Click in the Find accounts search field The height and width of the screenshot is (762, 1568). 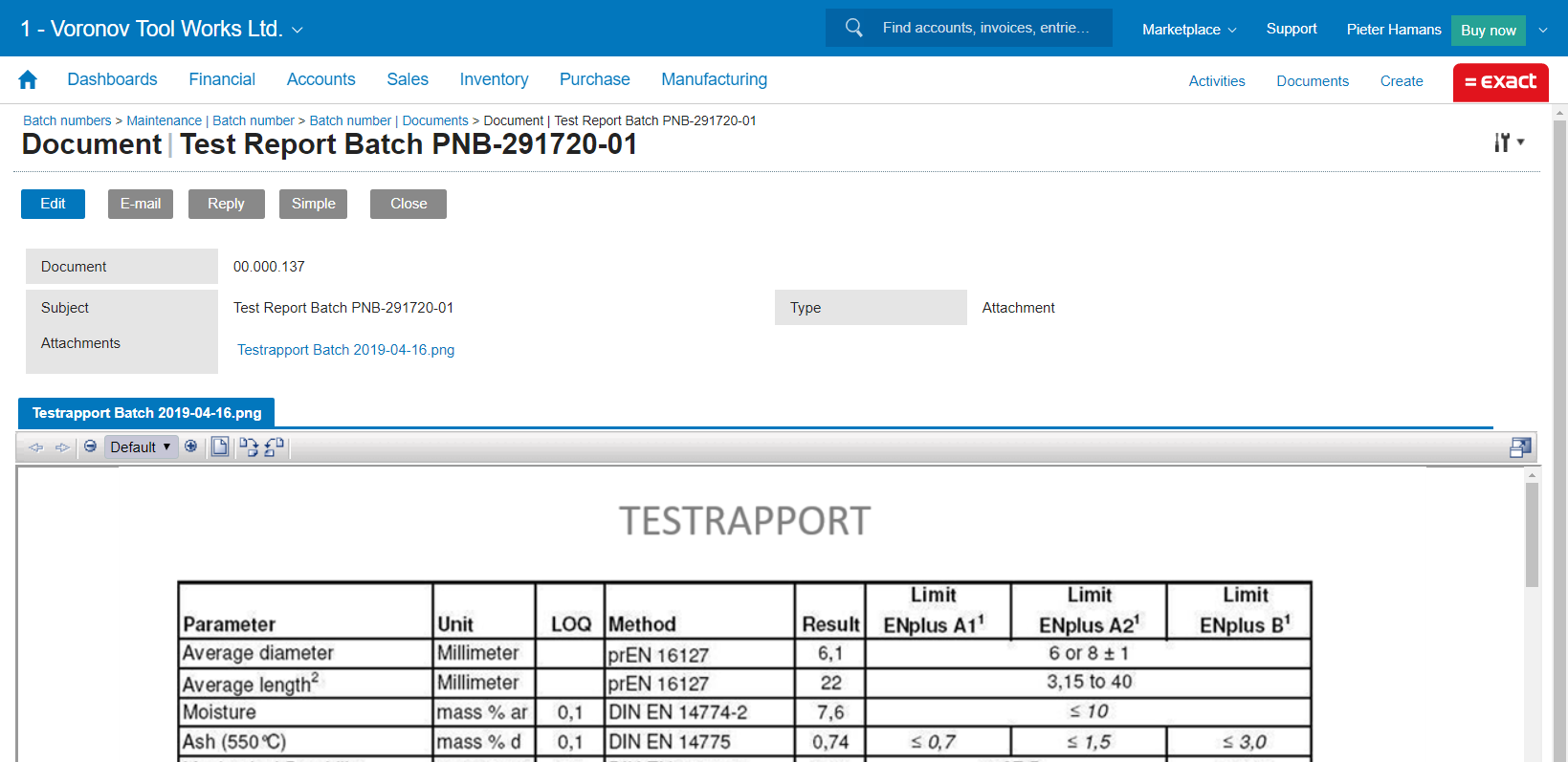[x=985, y=28]
